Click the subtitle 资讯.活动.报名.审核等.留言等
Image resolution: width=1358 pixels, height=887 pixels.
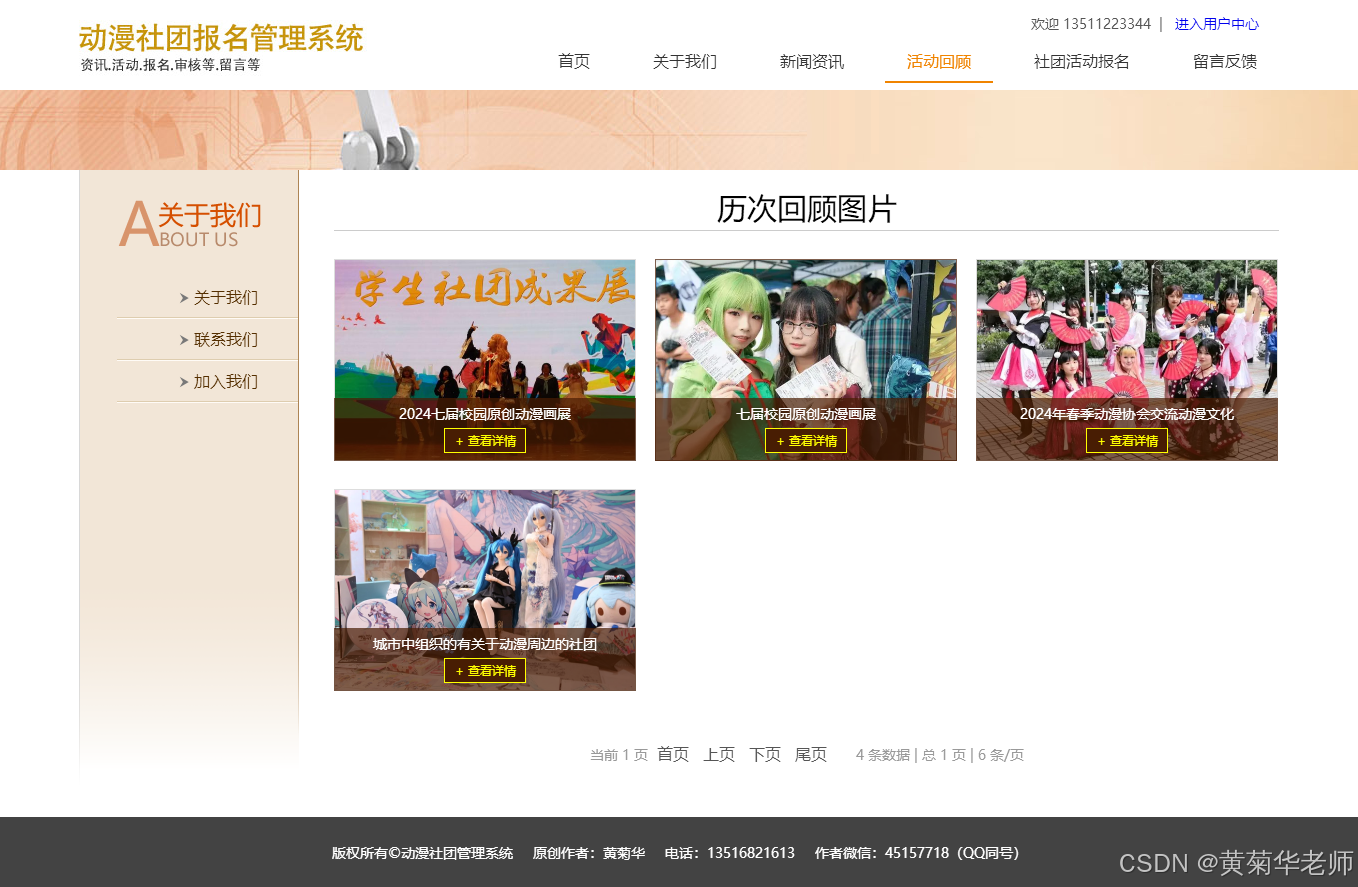[x=170, y=65]
